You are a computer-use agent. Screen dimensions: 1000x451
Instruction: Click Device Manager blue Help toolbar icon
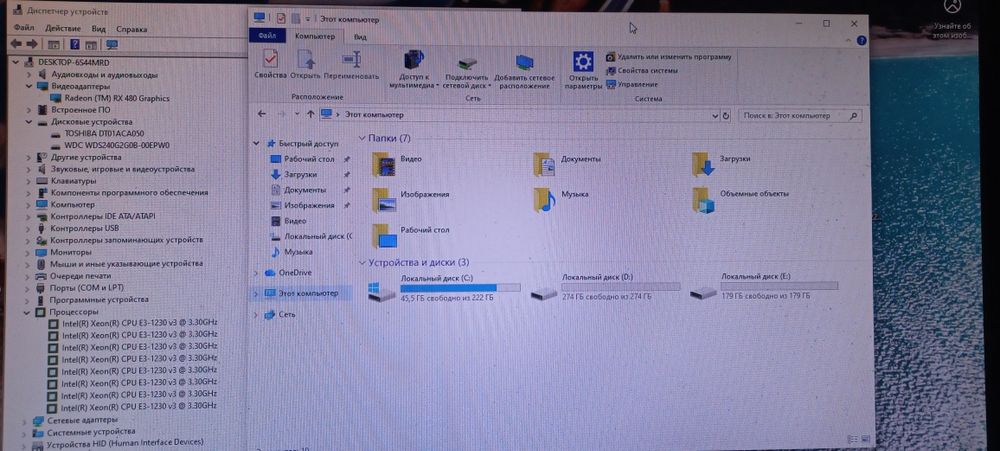tap(75, 45)
